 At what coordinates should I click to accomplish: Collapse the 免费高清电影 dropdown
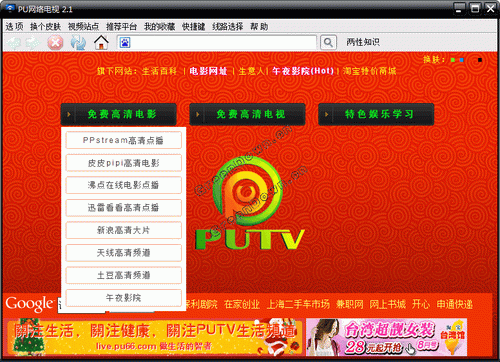(118, 114)
